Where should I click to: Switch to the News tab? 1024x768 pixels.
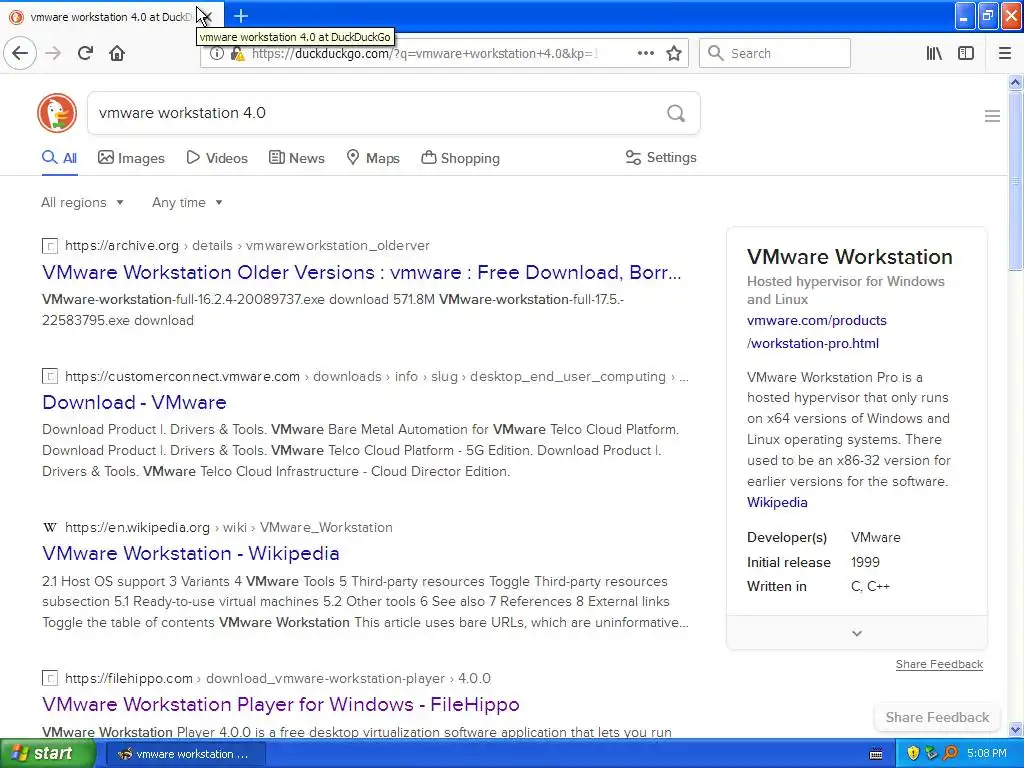pos(296,158)
